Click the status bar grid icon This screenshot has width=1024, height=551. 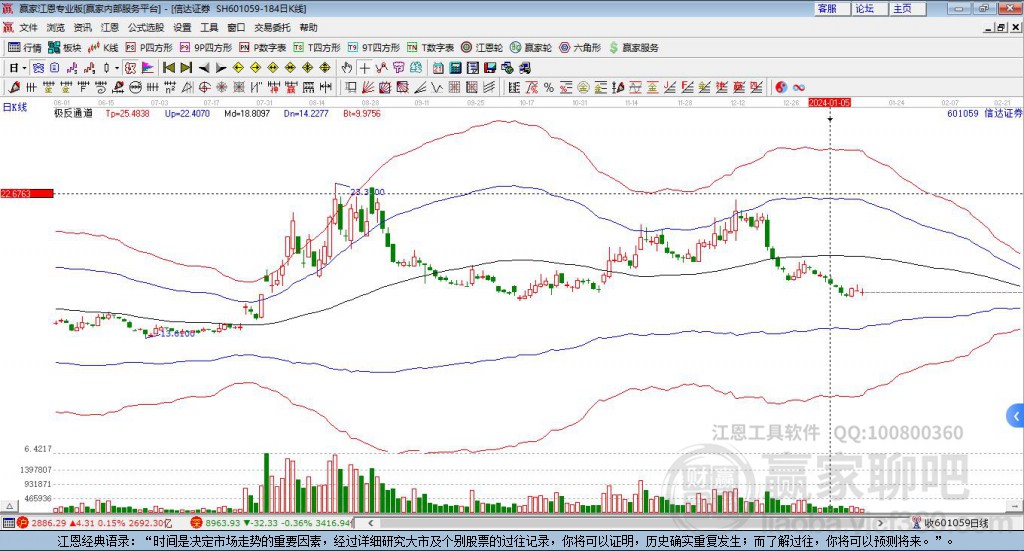[x=8, y=523]
